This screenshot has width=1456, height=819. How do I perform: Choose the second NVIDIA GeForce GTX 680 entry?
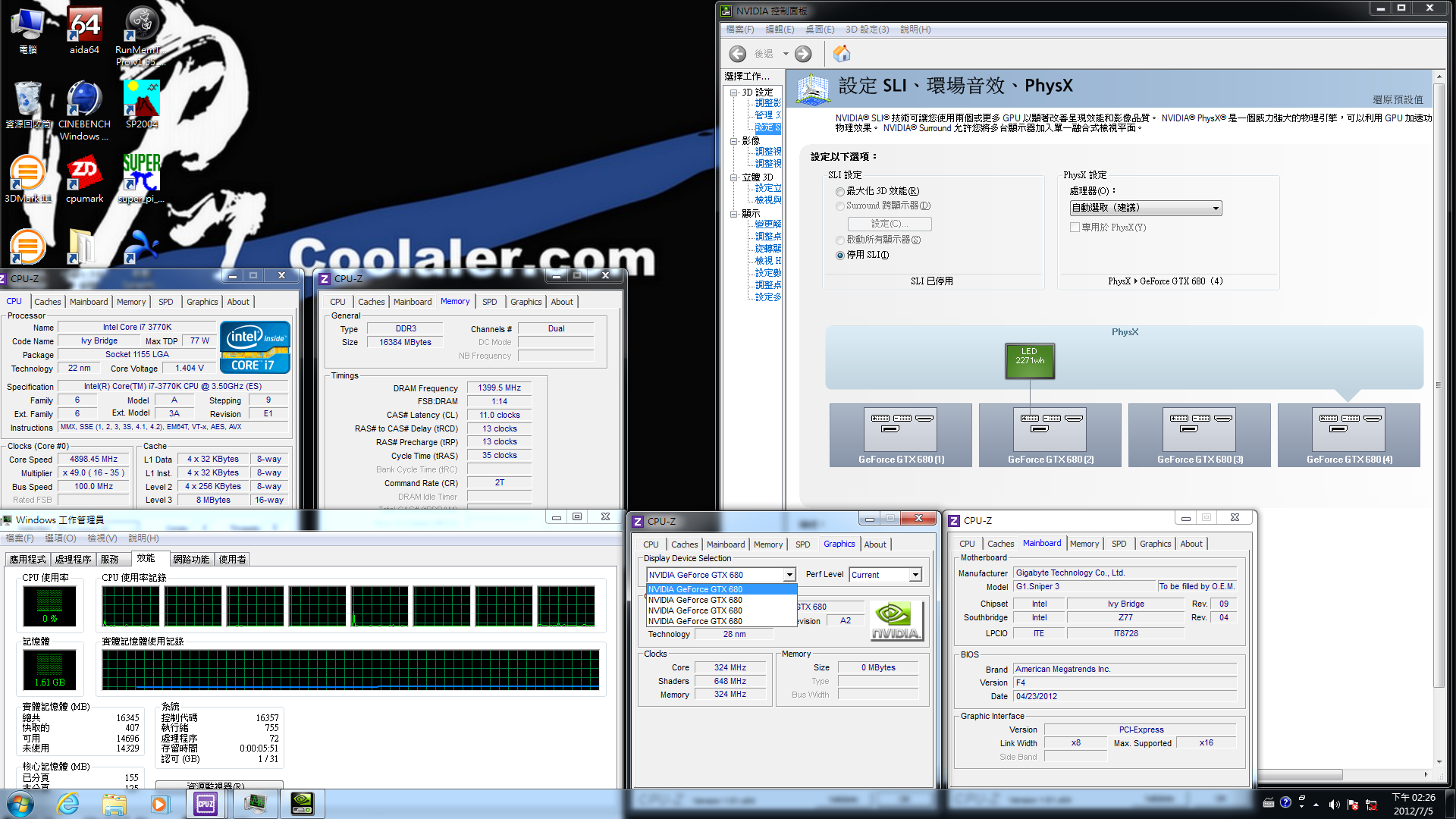coord(722,600)
